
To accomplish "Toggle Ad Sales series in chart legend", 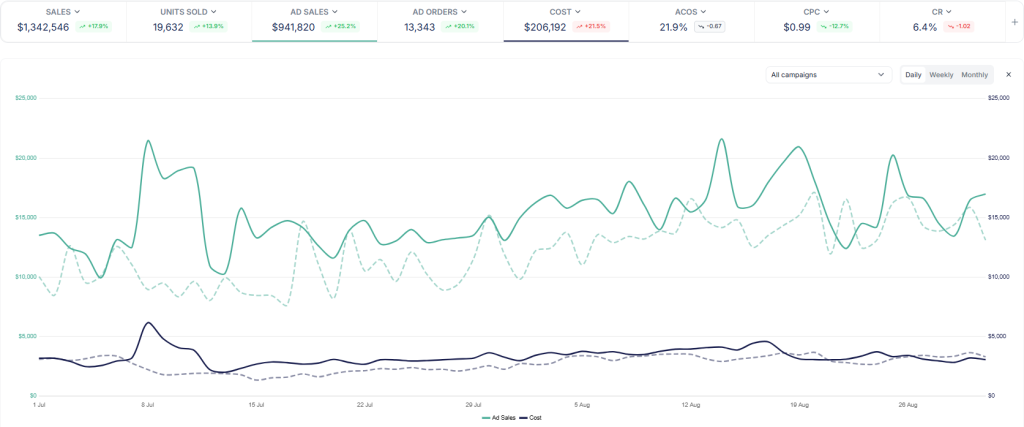I will point(499,417).
